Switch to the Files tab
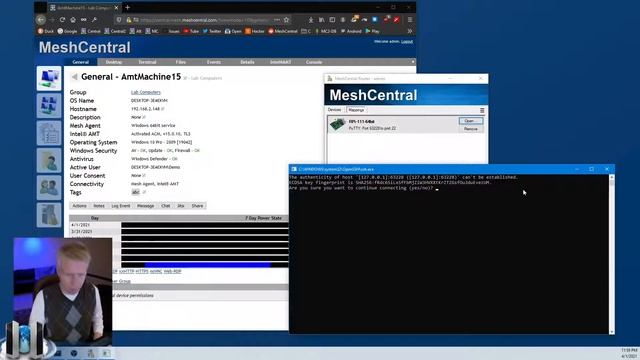 click(x=181, y=62)
